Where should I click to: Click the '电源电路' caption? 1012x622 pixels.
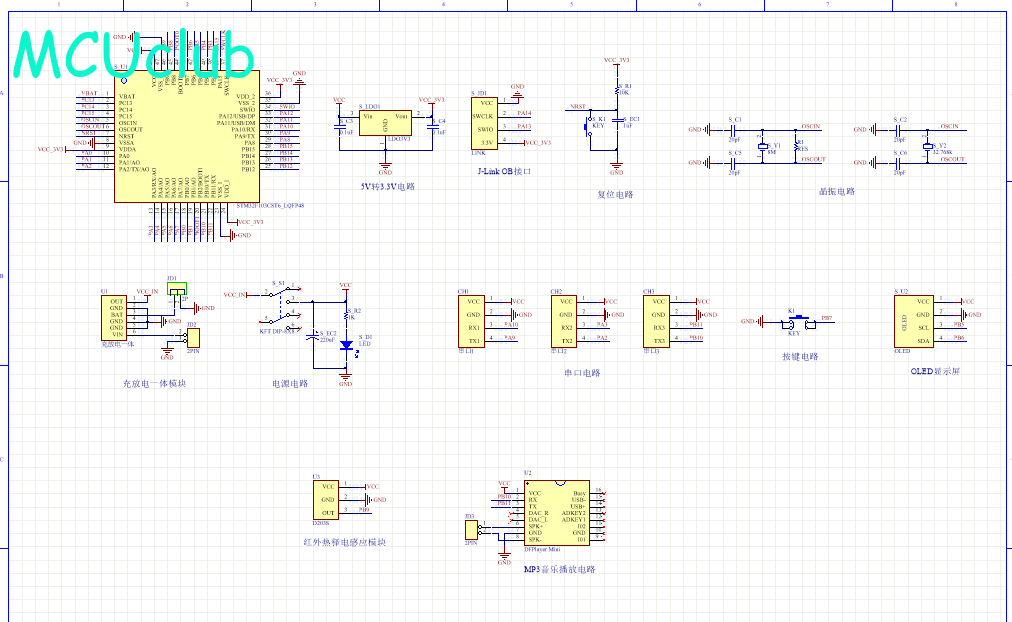(290, 384)
